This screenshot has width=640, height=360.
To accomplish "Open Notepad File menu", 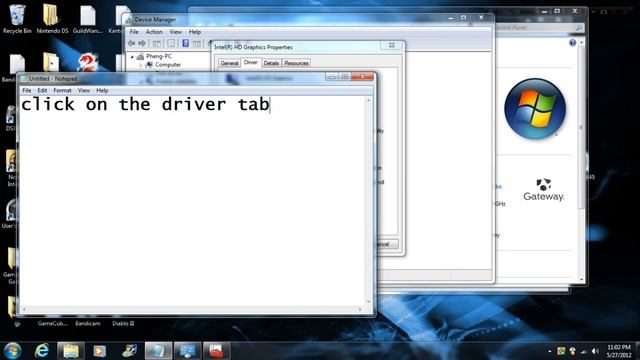I will click(27, 90).
